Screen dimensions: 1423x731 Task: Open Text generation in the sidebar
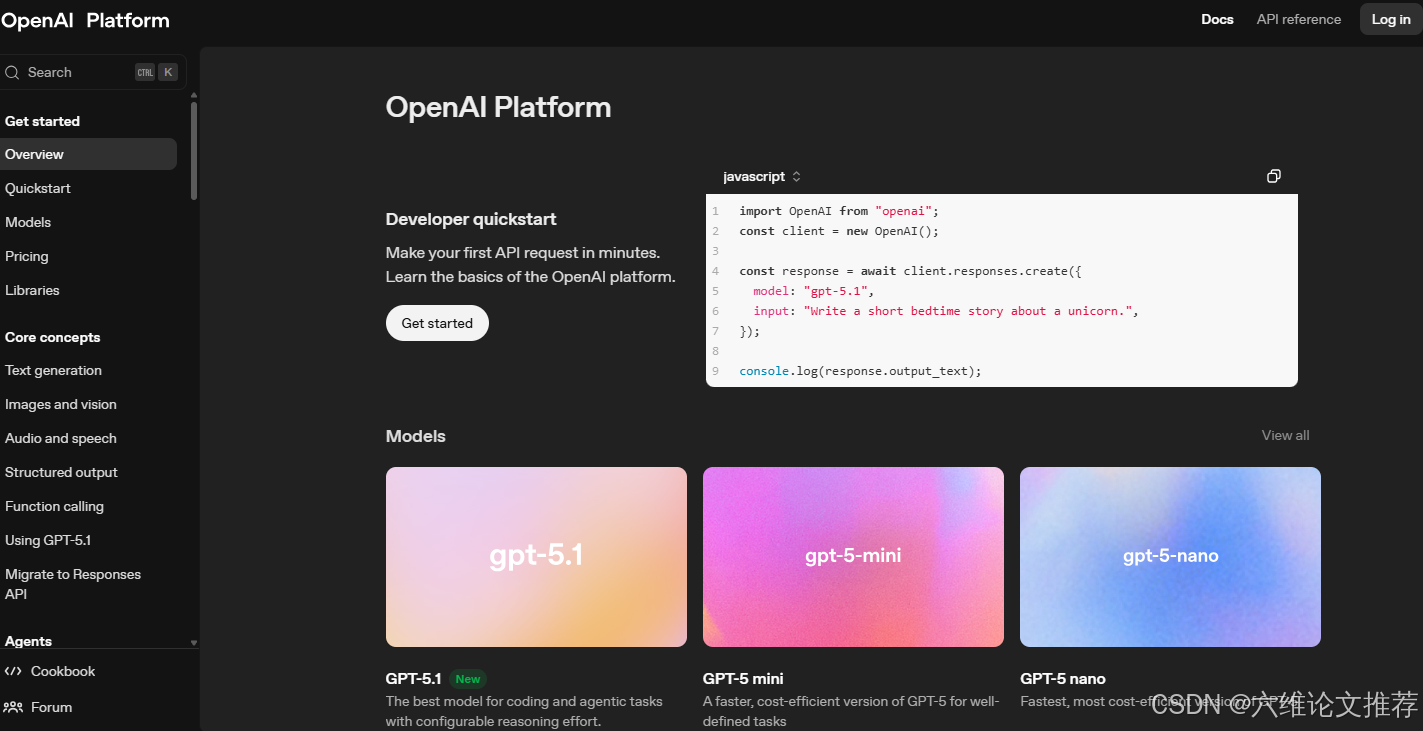coord(53,370)
